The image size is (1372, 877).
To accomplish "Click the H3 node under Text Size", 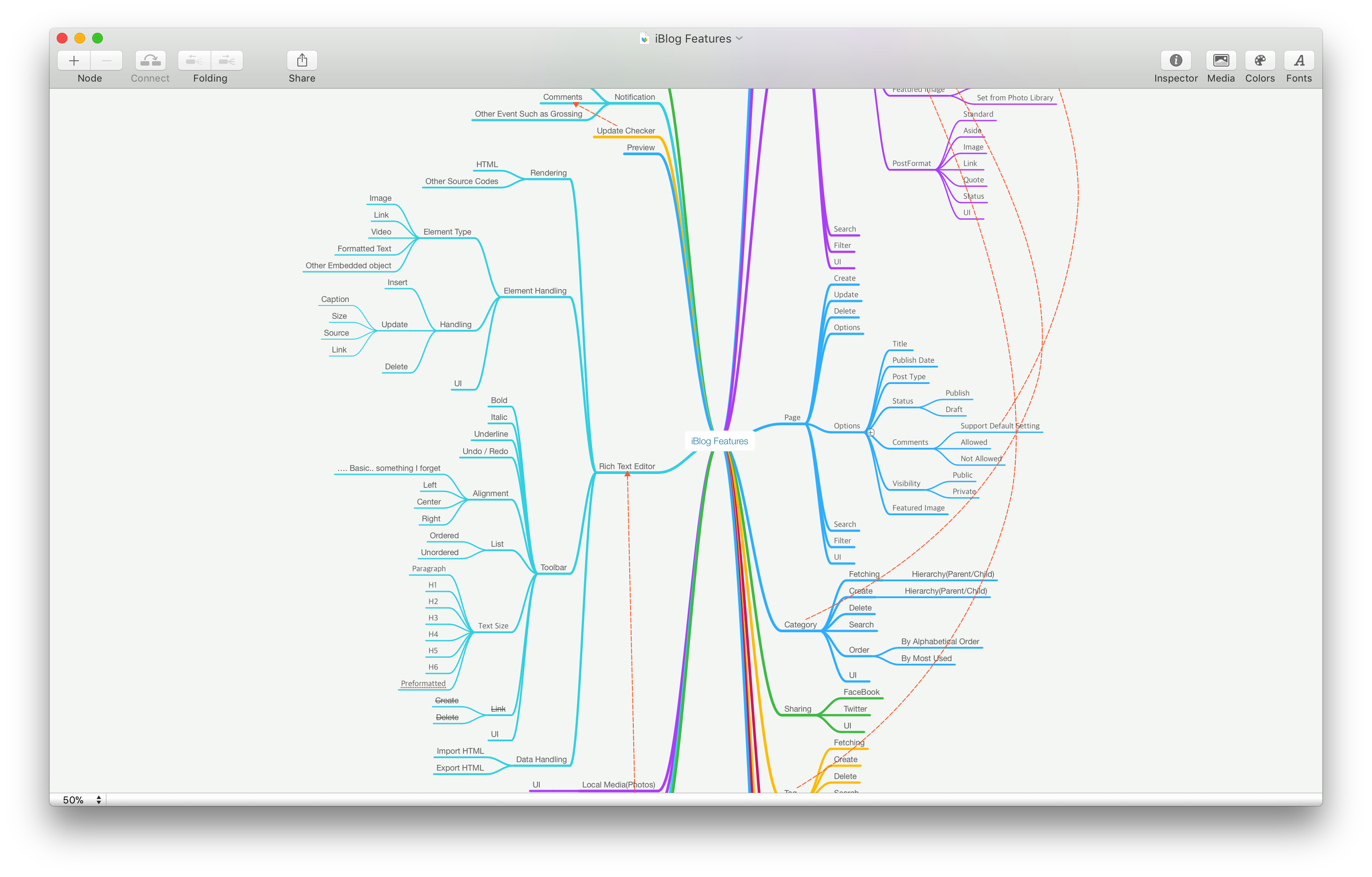I will point(433,618).
